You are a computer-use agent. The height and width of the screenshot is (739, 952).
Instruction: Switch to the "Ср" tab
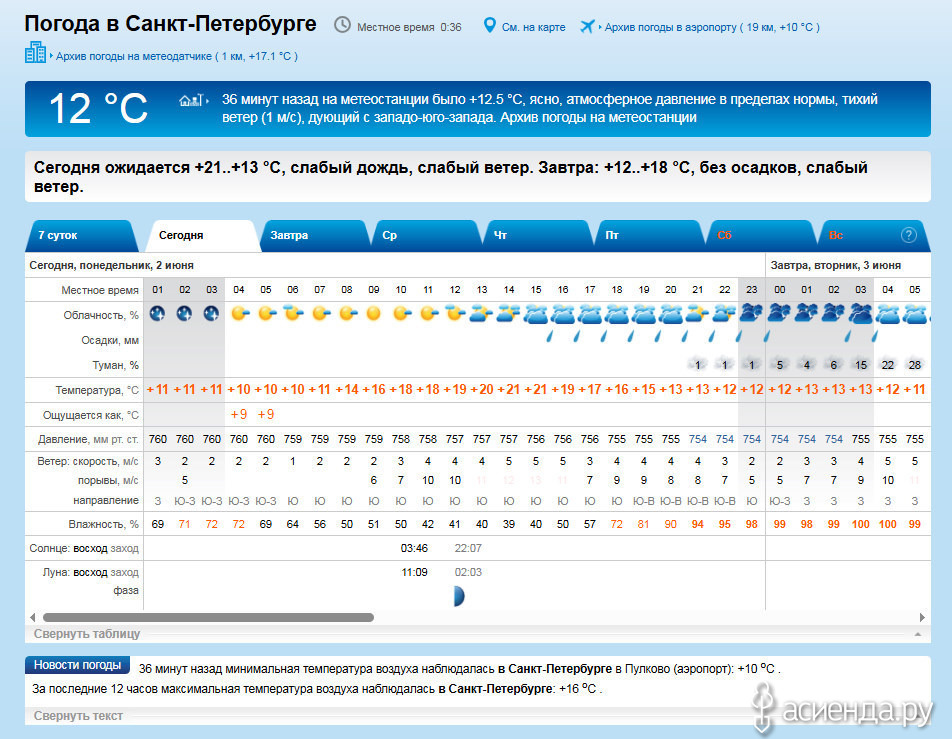click(426, 236)
